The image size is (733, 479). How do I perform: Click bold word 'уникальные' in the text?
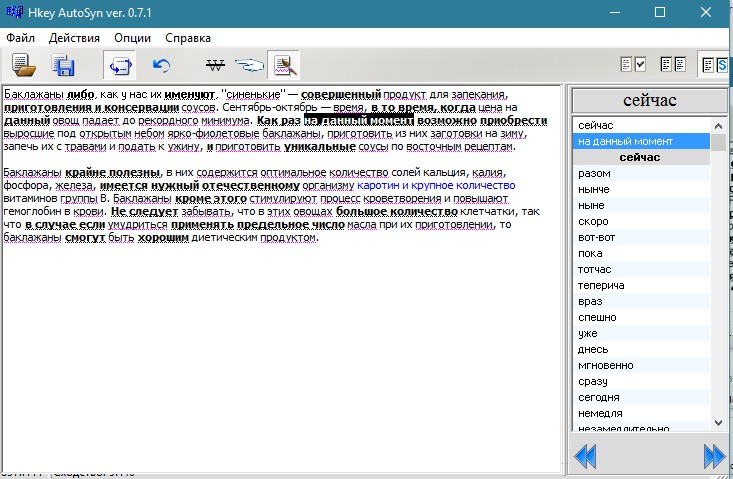[x=320, y=147]
